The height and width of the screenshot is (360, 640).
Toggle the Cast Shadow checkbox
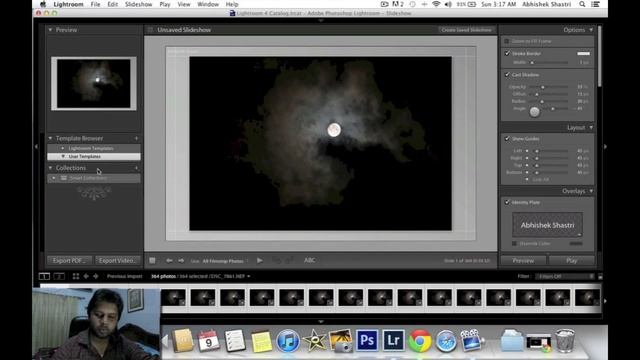507,75
